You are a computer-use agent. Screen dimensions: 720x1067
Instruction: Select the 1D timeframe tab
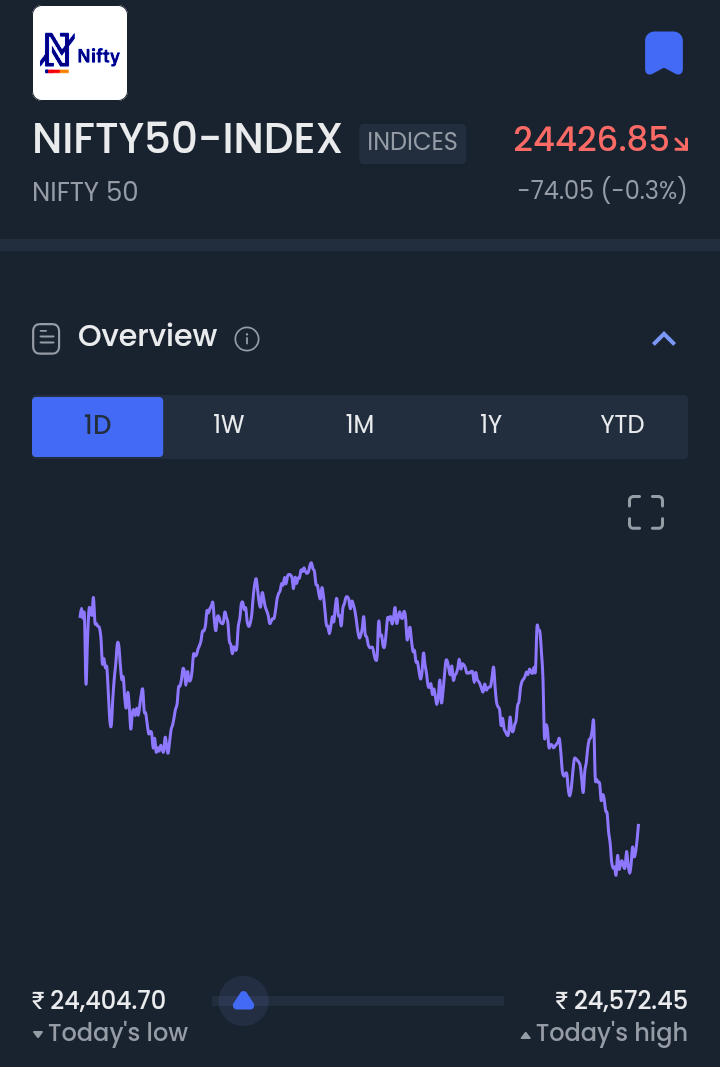pos(97,426)
